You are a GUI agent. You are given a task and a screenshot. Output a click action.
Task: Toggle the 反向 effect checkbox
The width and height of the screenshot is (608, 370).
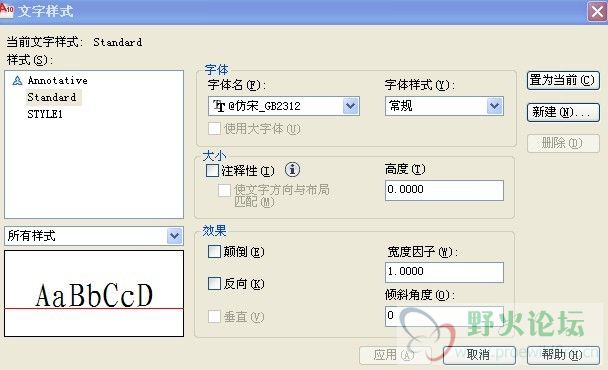click(x=214, y=284)
